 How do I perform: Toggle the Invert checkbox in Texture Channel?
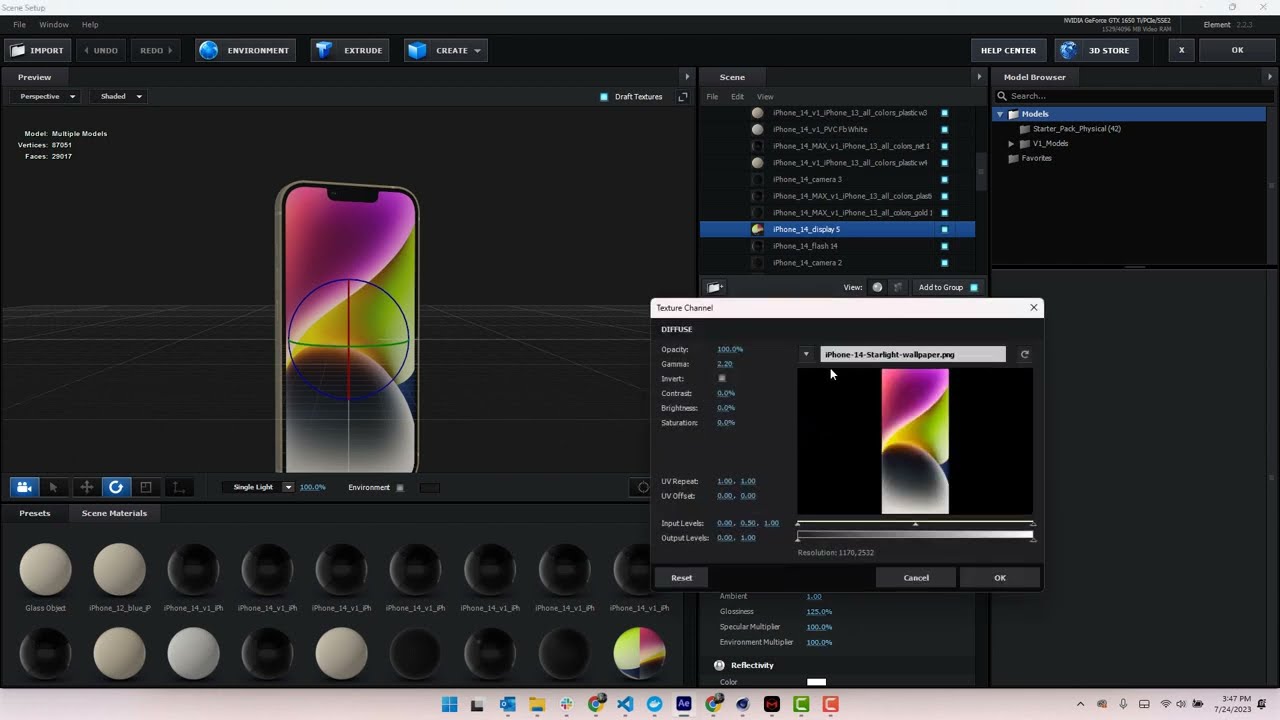click(722, 379)
